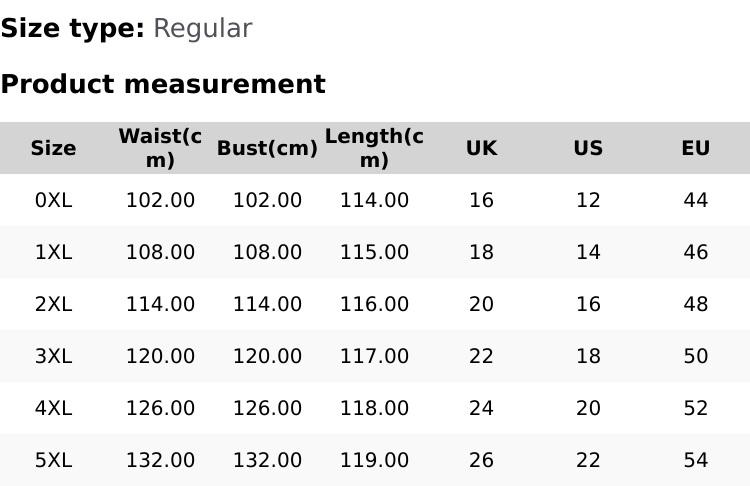Select the 5XL size row label
The width and height of the screenshot is (750, 486).
coord(53,460)
